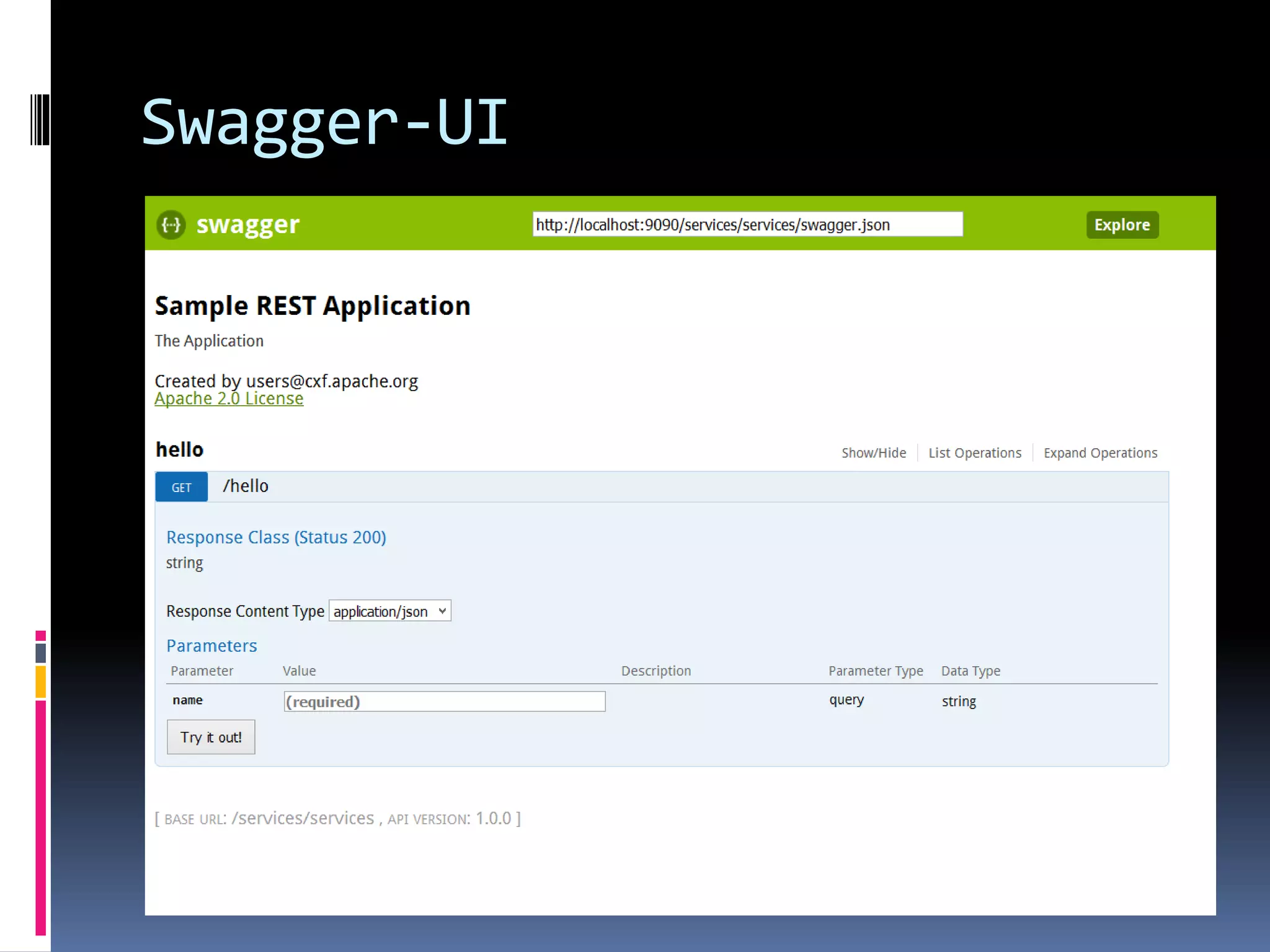Click the name parameter value field
Screen dimensions: 1270x952
(x=445, y=702)
